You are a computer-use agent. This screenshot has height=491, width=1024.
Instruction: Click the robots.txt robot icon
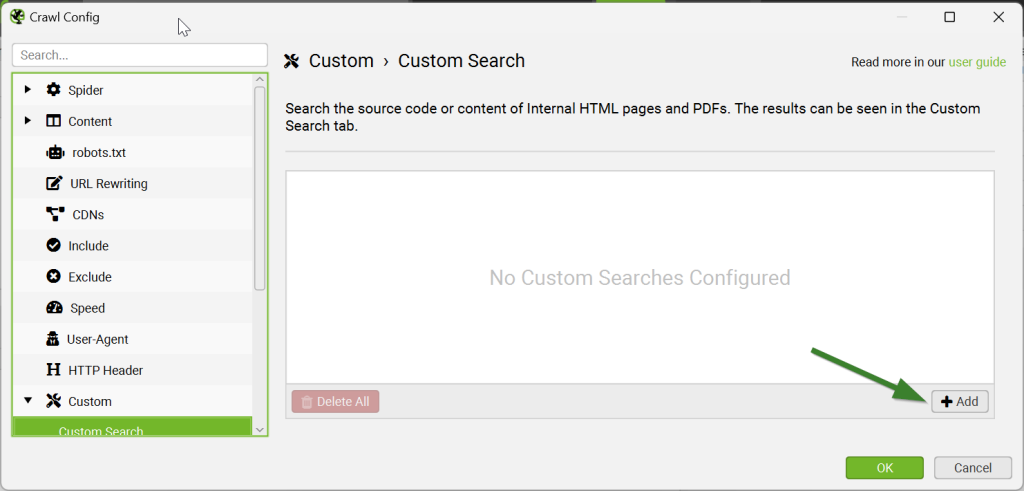(55, 153)
